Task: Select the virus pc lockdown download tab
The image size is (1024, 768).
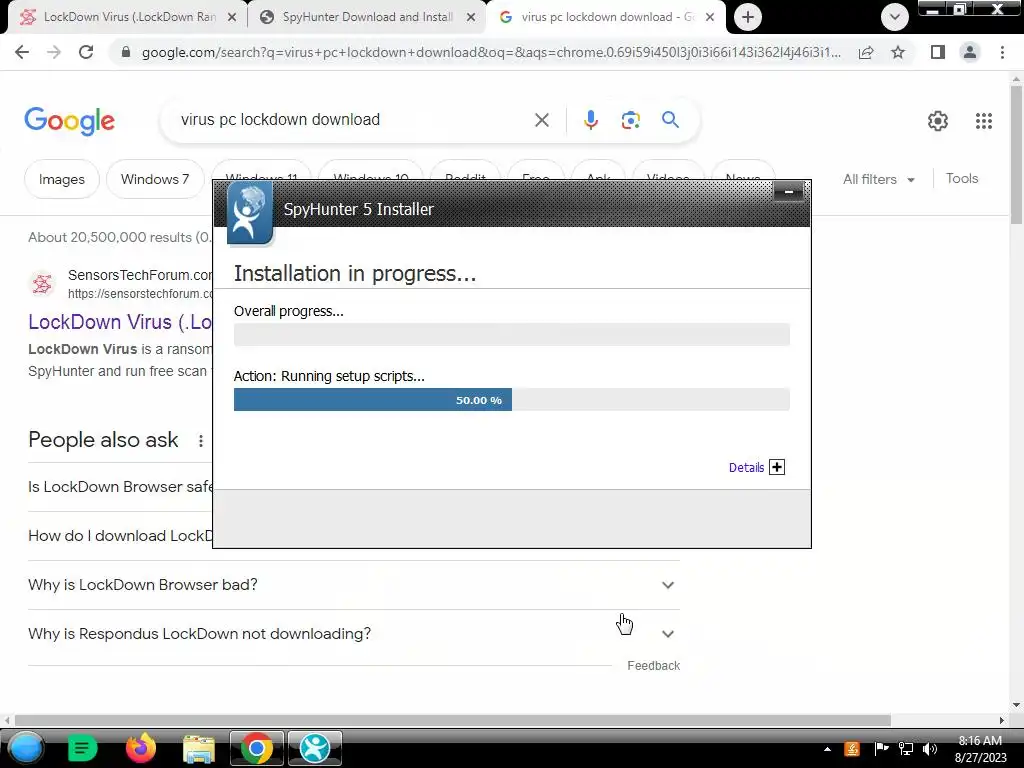Action: [605, 17]
